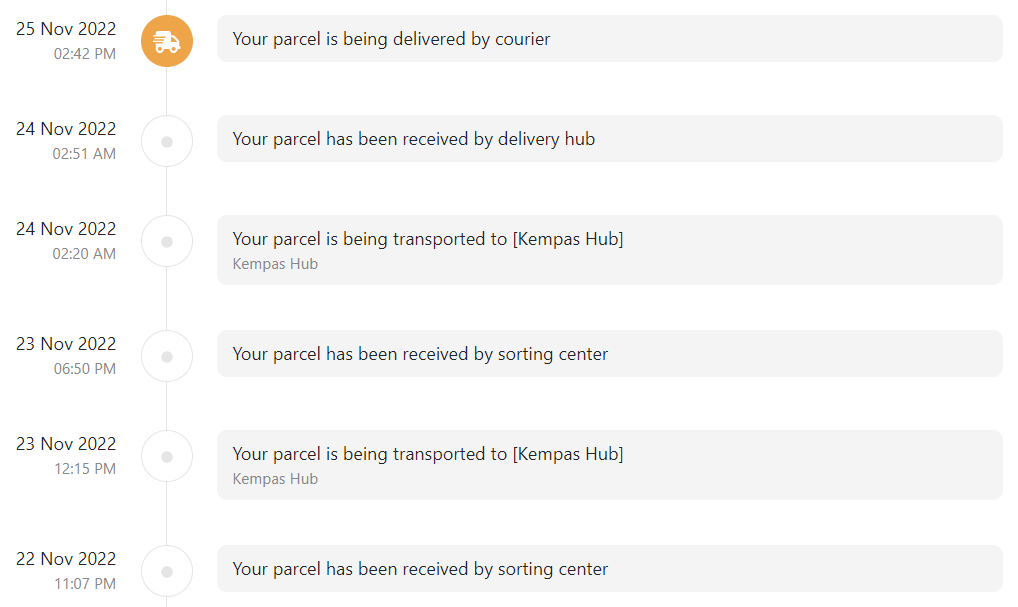The image size is (1018, 607).
Task: Open the 24 Nov 'transported to [Kempas Hub]' entry
Action: tap(610, 250)
